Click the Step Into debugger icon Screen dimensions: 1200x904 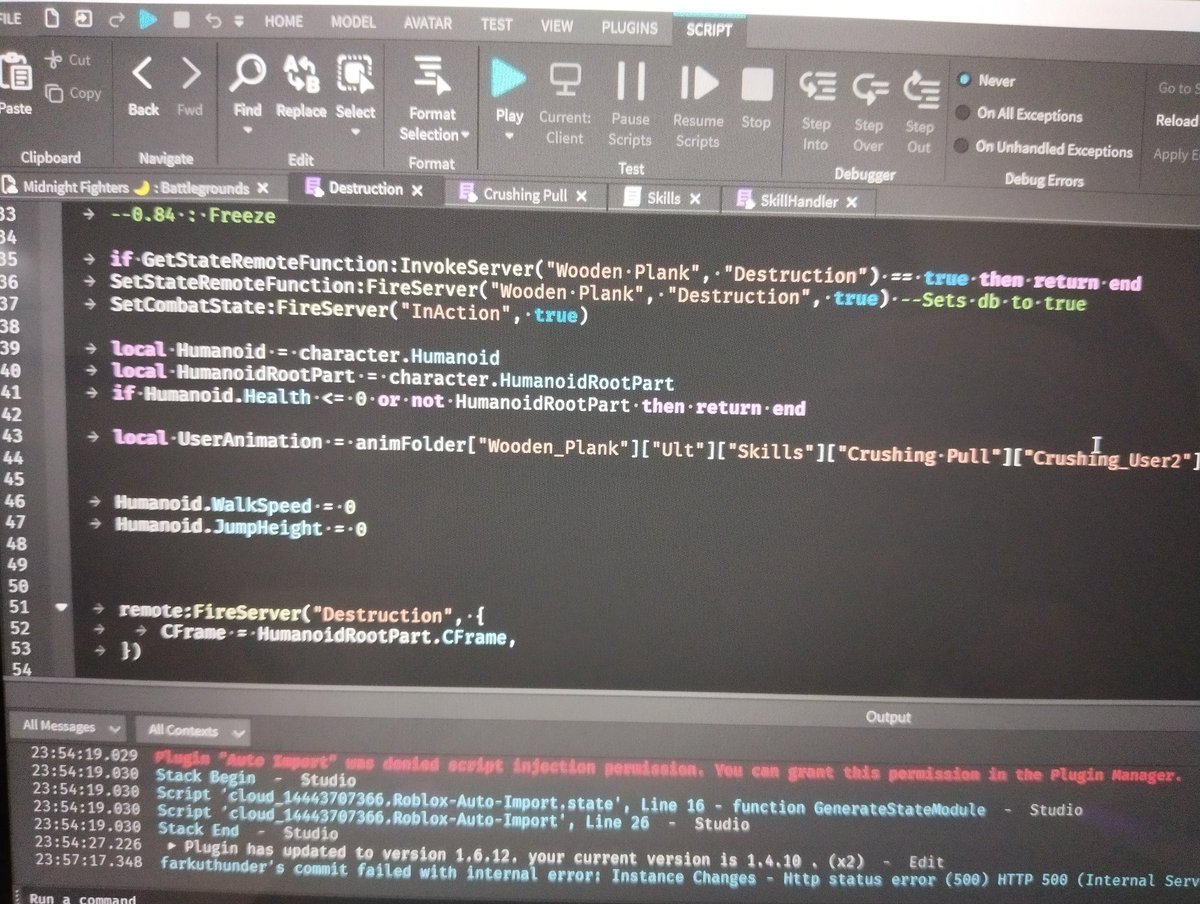[817, 89]
